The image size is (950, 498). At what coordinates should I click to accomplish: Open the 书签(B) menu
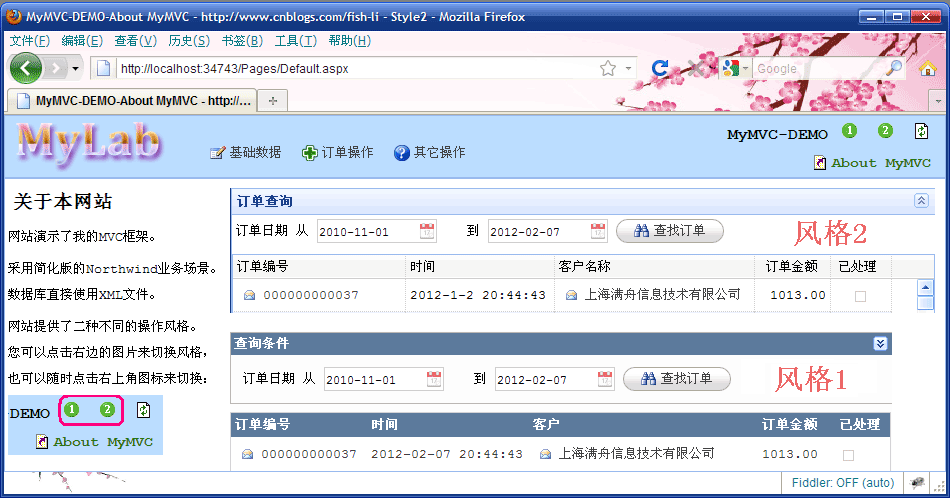coord(242,41)
